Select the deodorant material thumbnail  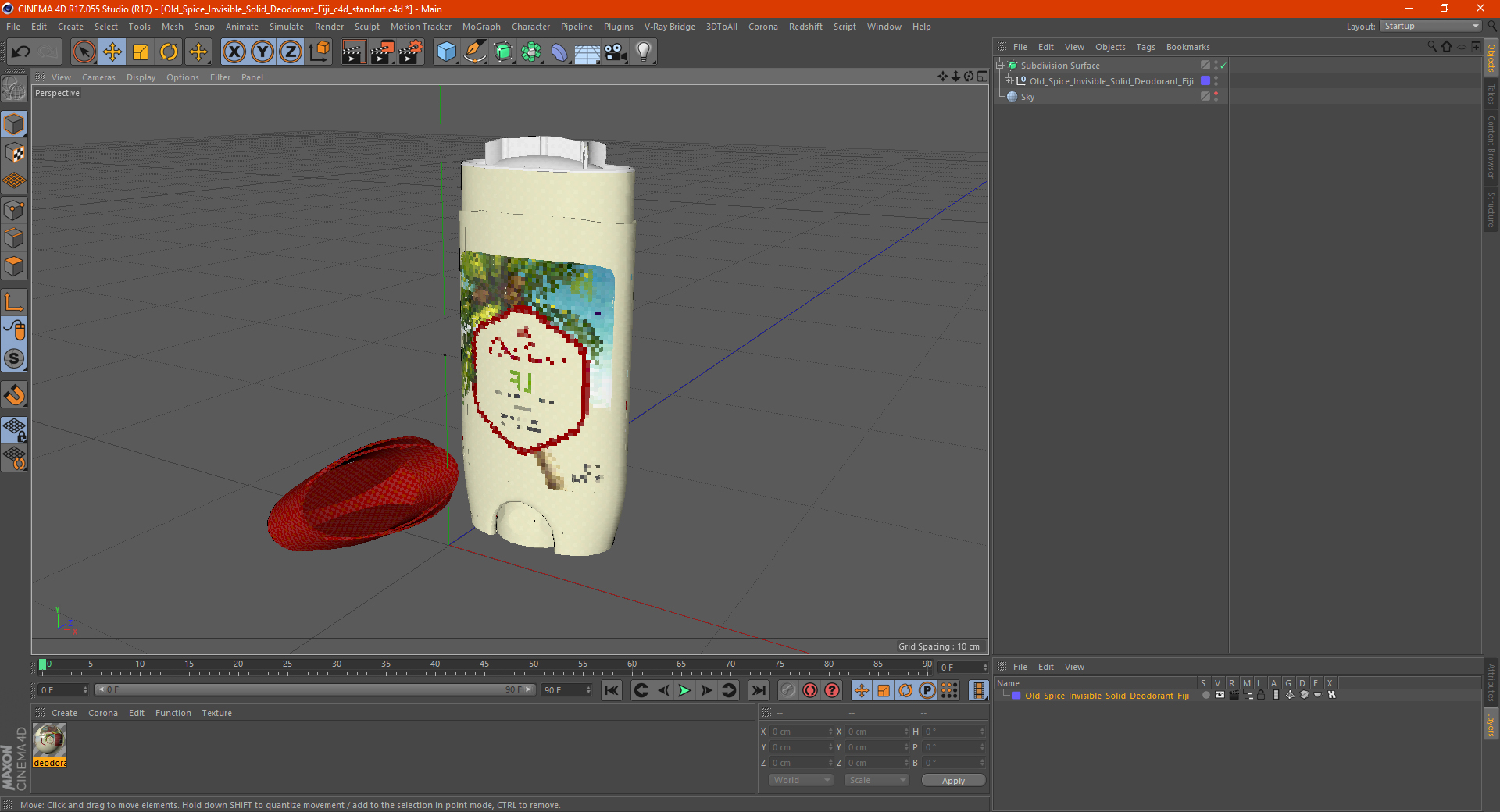(x=50, y=740)
